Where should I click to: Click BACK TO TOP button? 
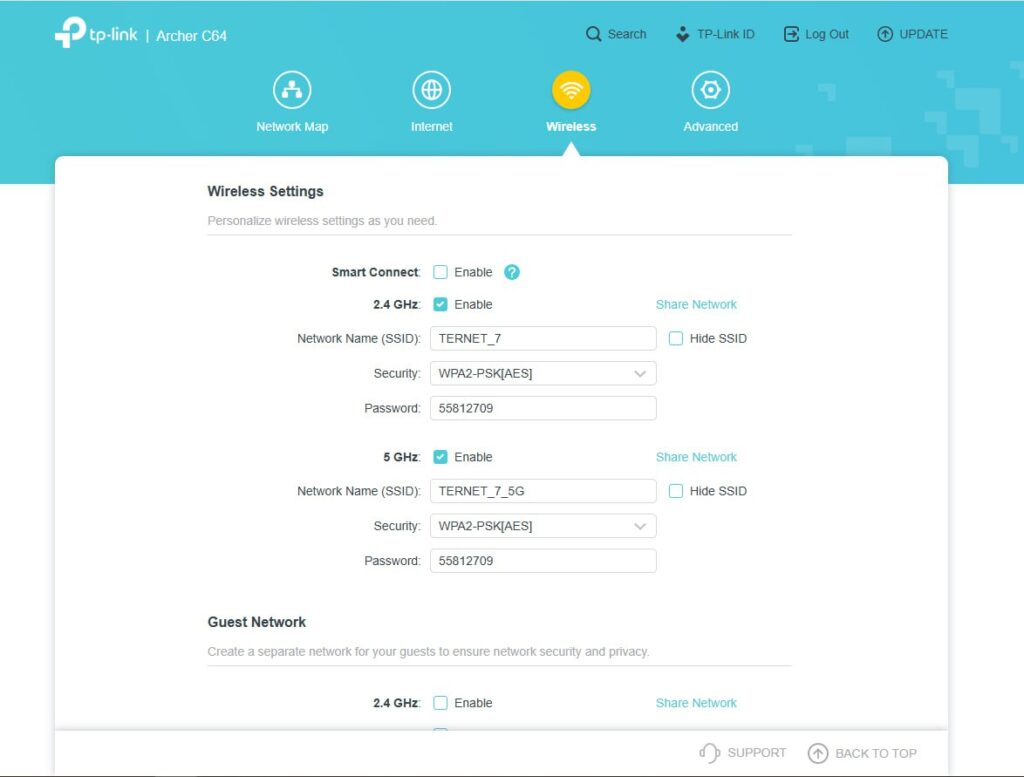pos(862,753)
